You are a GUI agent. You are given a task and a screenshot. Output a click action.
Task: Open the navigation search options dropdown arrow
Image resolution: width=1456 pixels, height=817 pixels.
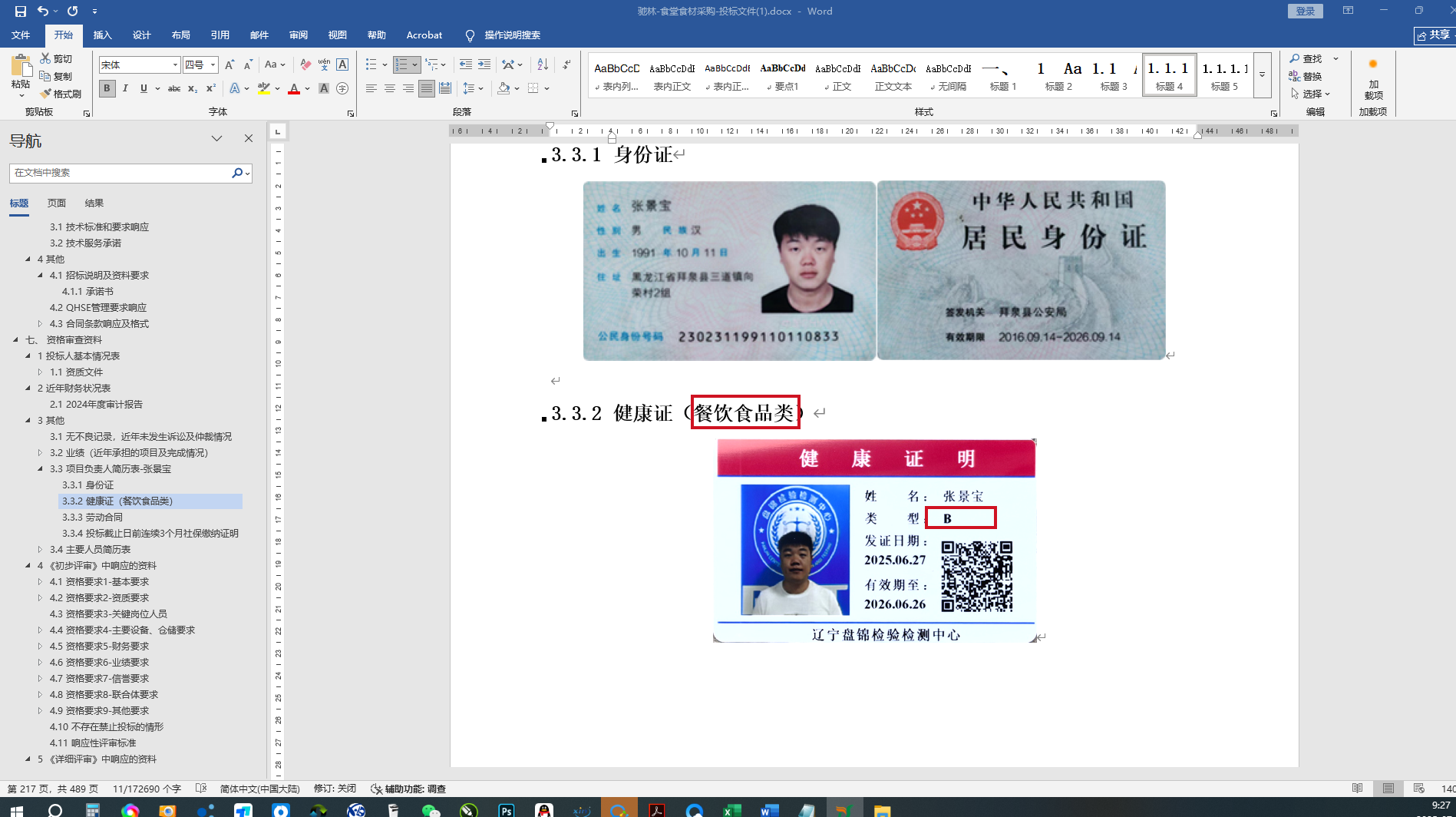click(x=247, y=174)
